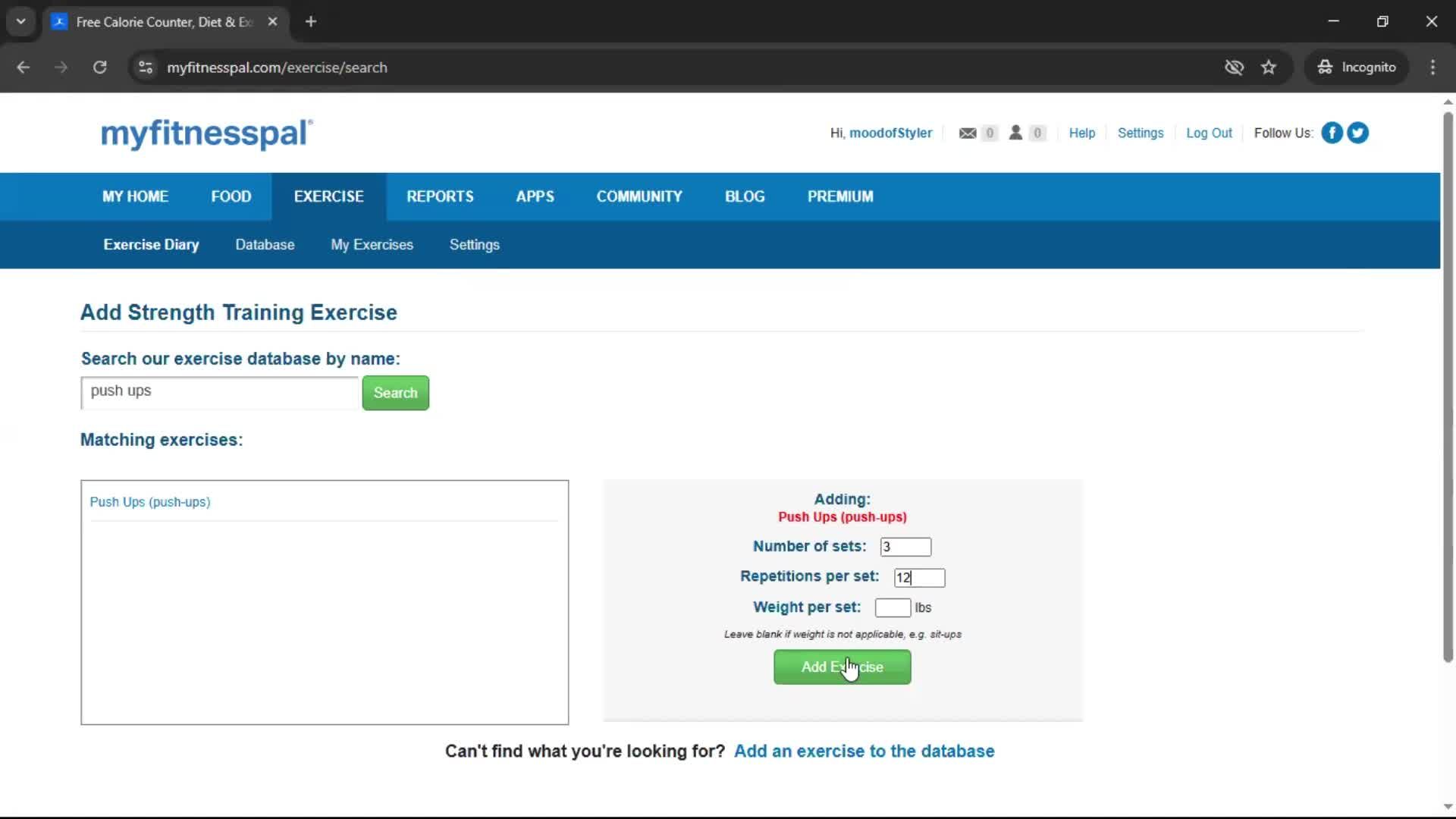Open the Twitter follow icon
Screen dimensions: 1456x819
click(x=1358, y=133)
